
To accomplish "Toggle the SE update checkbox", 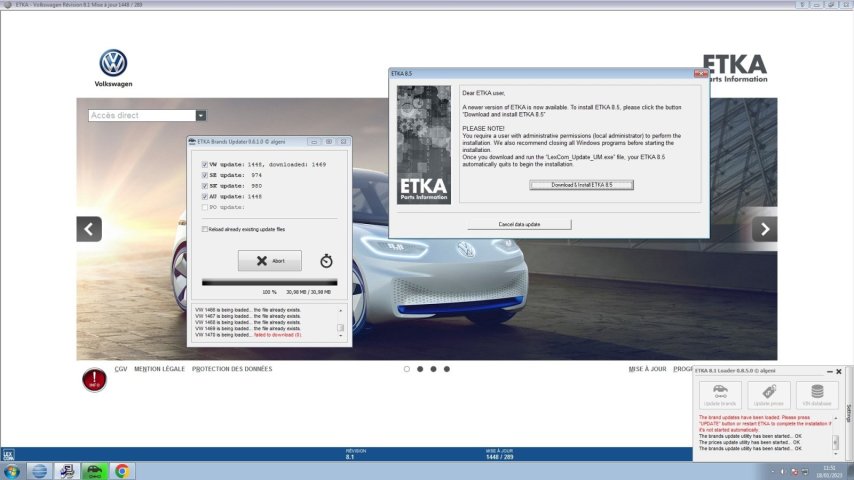I will click(205, 175).
